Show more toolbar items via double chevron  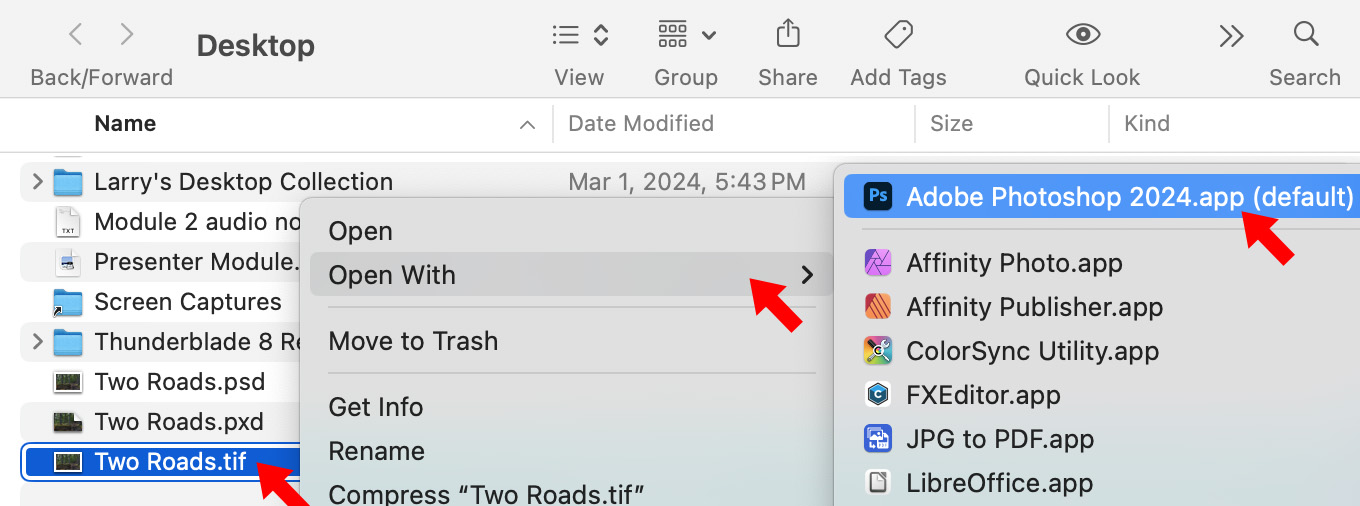1231,36
